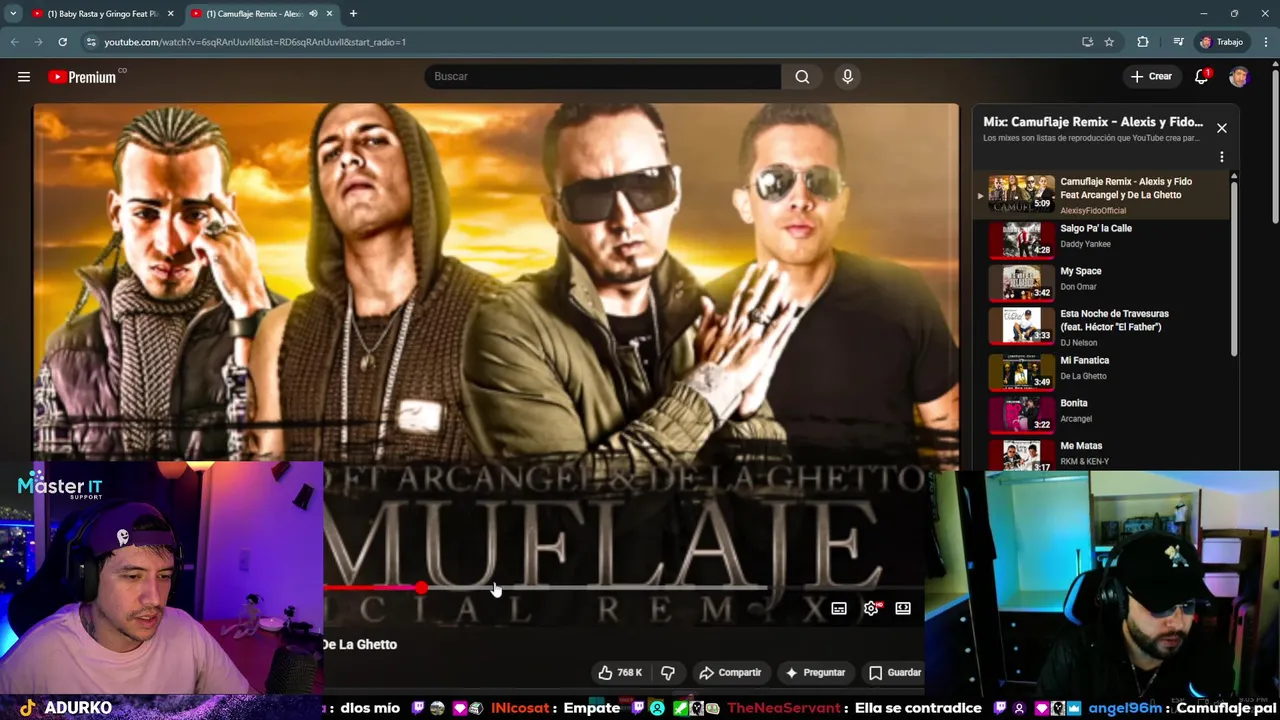Save video with the Guardar button
The height and width of the screenshot is (720, 1280).
point(894,672)
